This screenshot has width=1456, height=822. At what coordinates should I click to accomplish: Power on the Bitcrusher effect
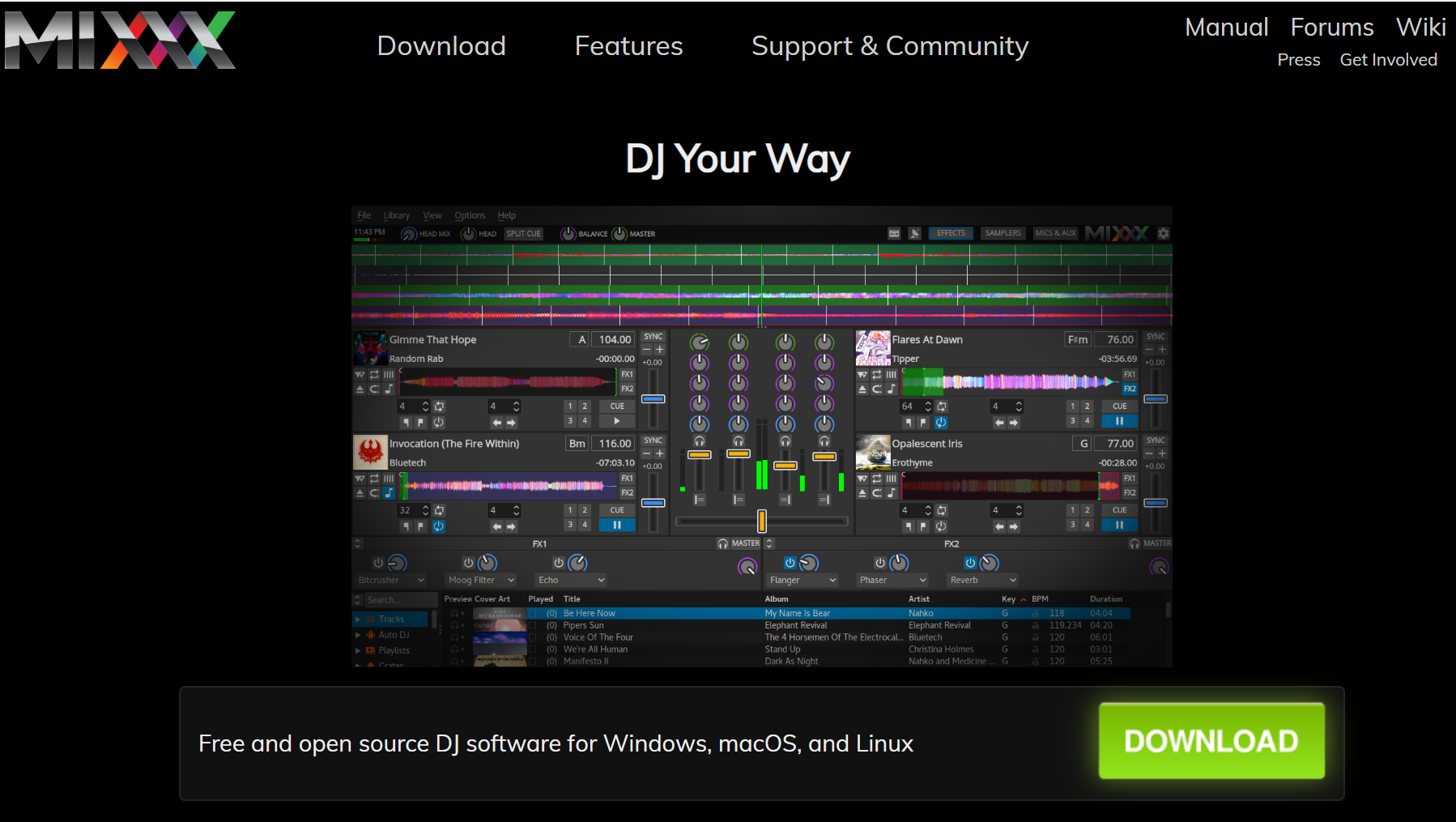[x=377, y=562]
